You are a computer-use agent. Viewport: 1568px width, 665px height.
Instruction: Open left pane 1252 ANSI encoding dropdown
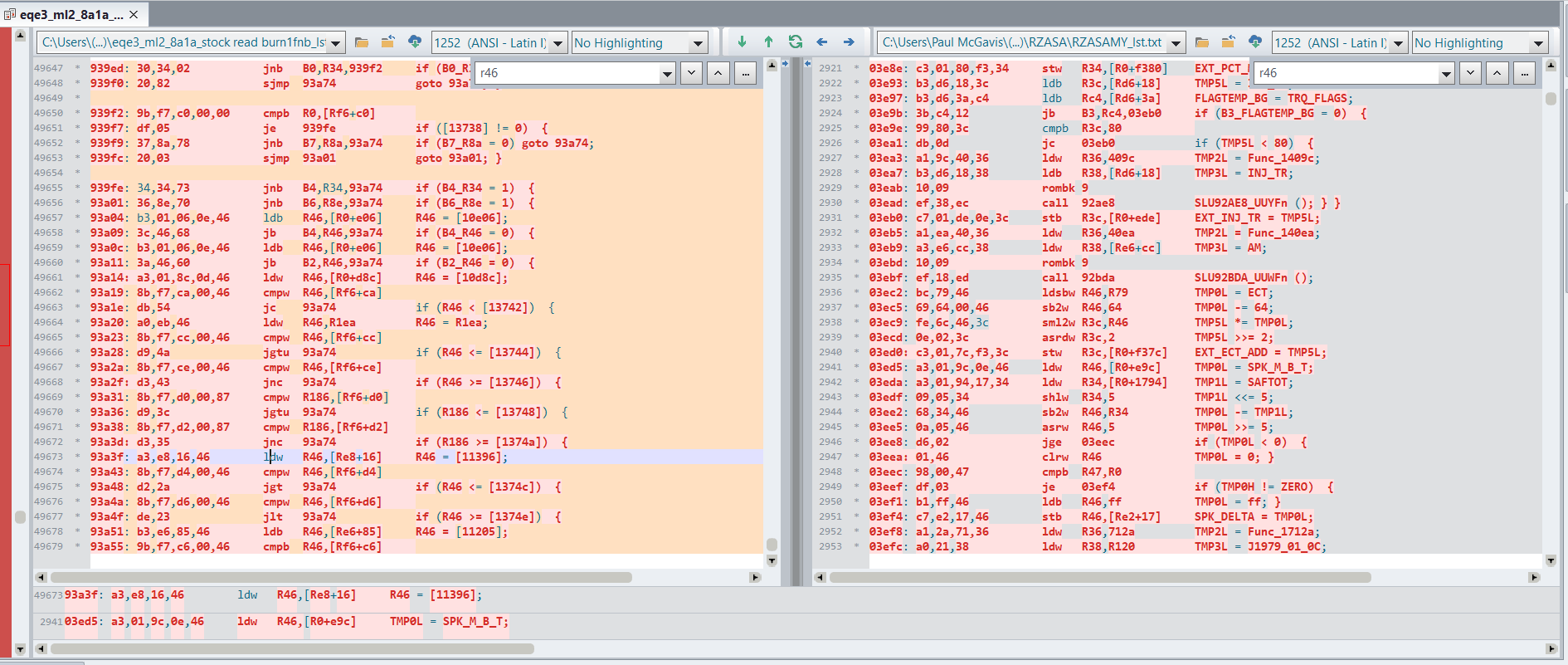[558, 43]
